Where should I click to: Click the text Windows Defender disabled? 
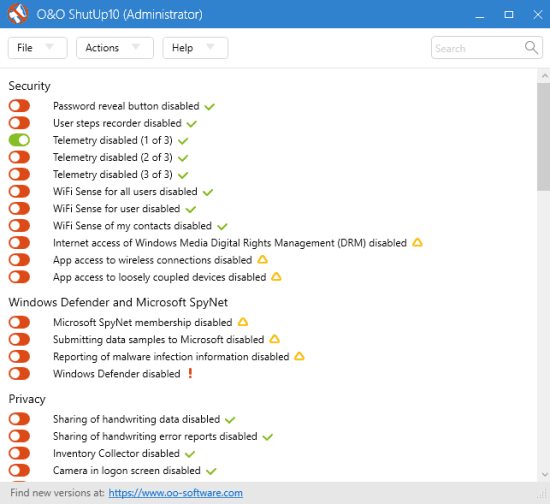(x=117, y=374)
